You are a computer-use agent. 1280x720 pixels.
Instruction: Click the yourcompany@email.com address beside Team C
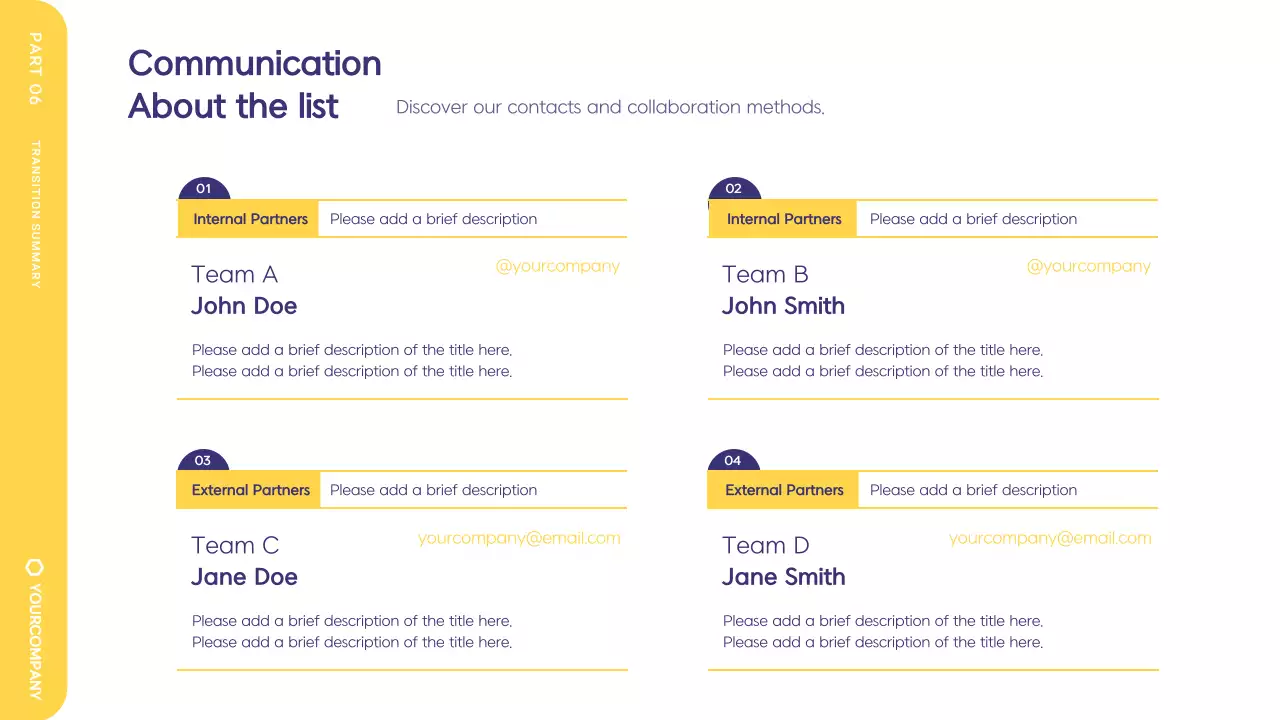tap(519, 538)
